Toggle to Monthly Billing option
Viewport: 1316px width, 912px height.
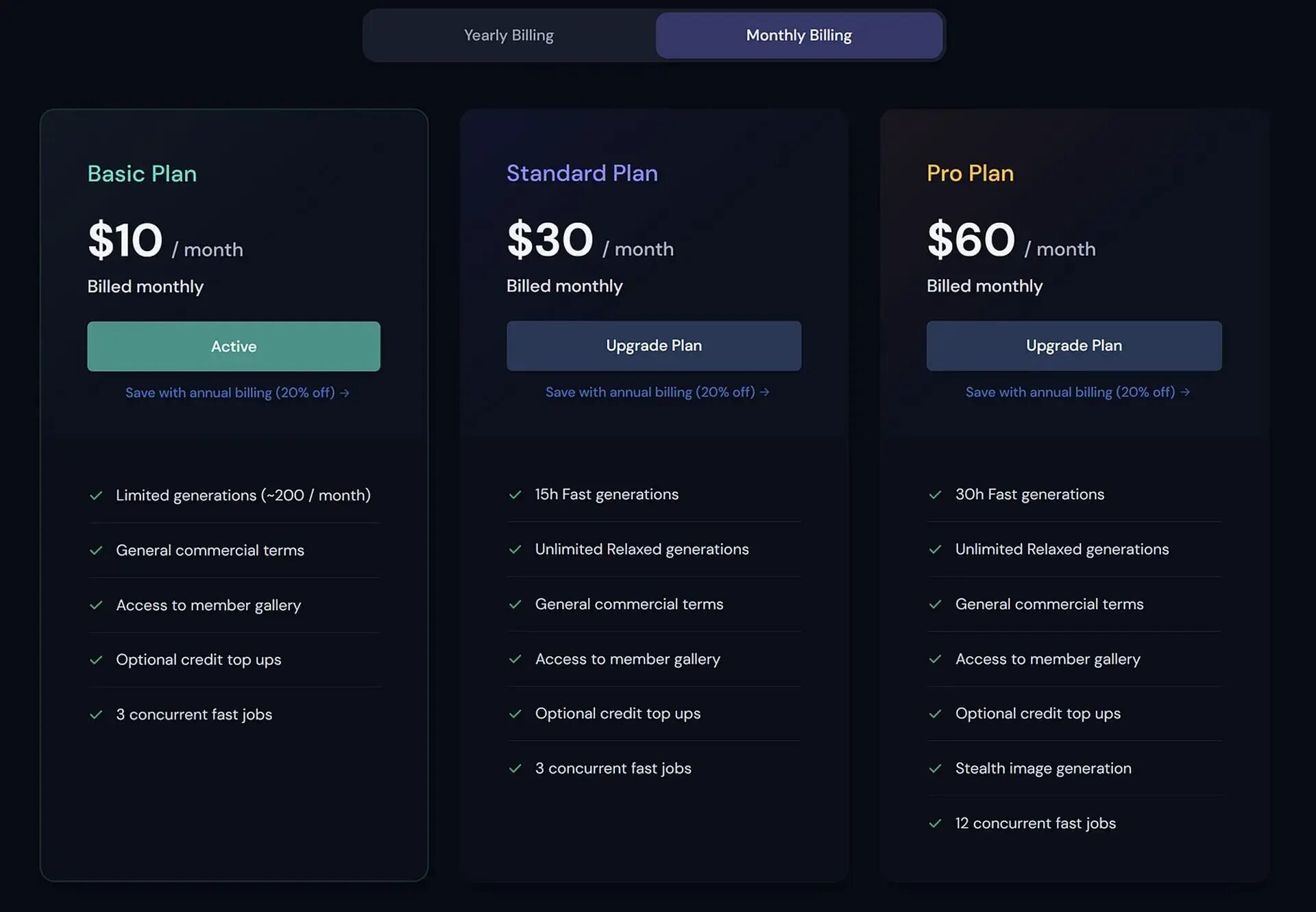[798, 34]
